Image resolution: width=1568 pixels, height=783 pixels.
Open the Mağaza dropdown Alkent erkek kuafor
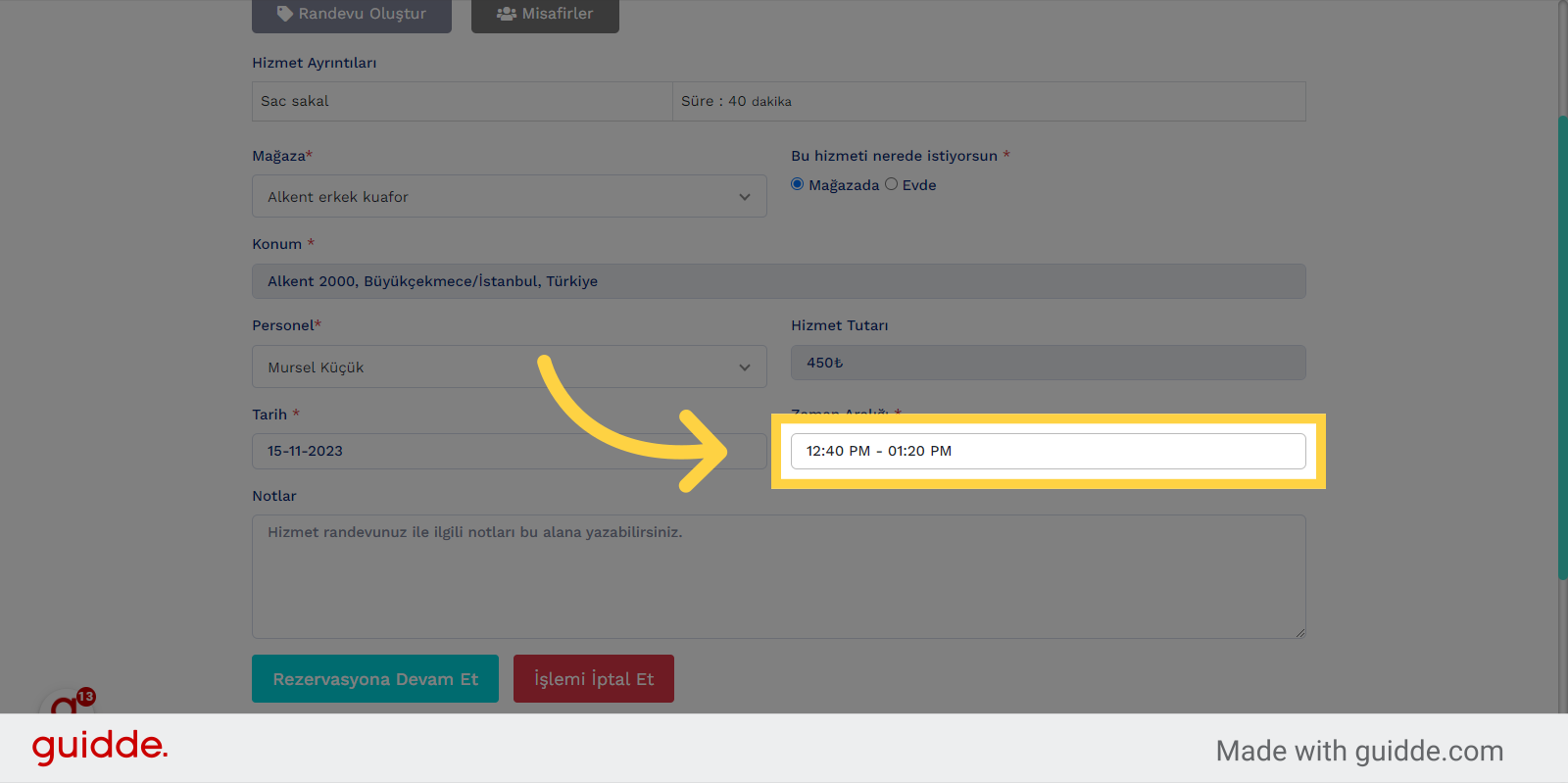click(x=510, y=196)
